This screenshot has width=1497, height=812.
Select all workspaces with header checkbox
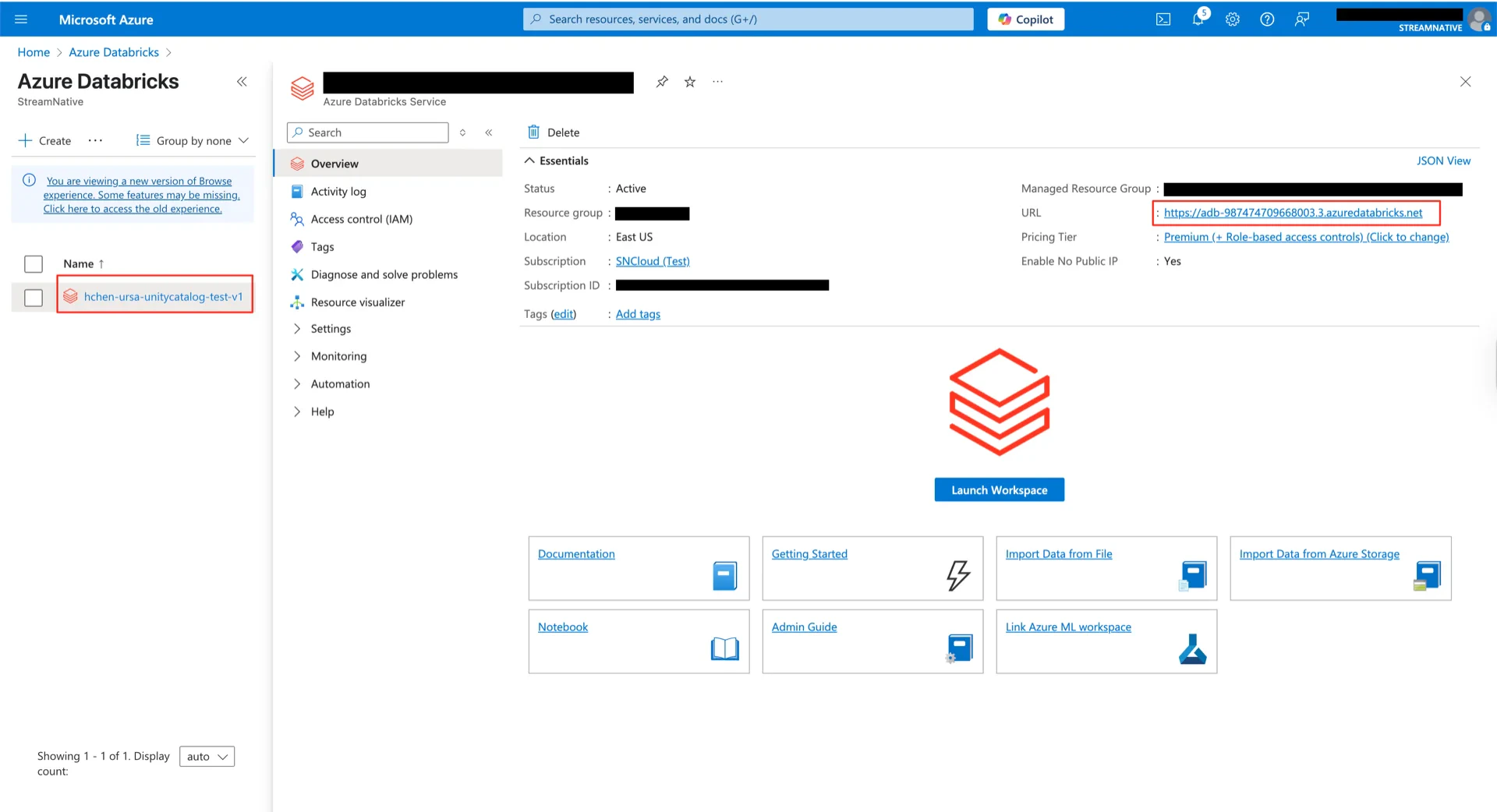(34, 264)
